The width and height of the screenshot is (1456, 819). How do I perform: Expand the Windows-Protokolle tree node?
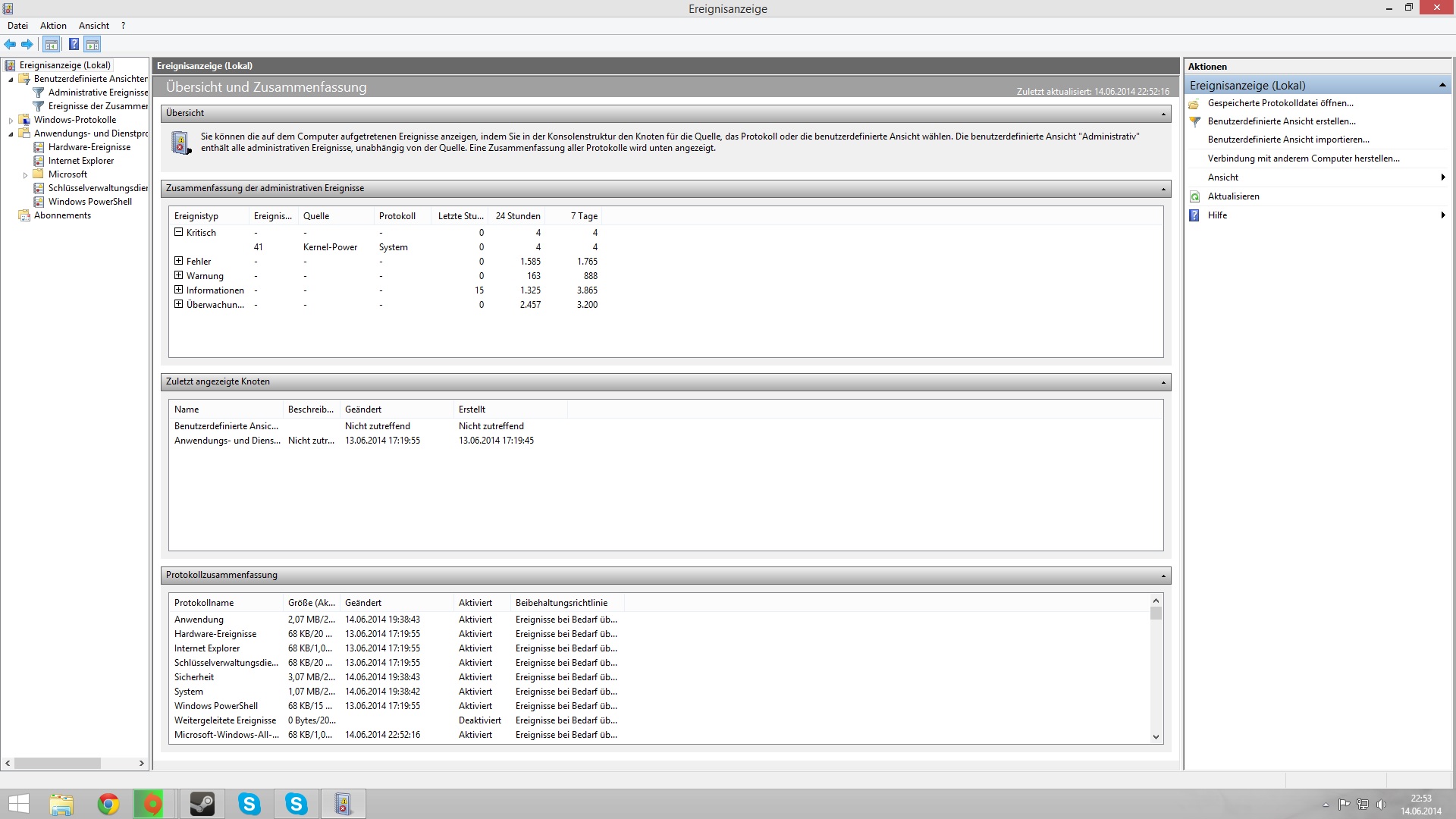[x=11, y=120]
